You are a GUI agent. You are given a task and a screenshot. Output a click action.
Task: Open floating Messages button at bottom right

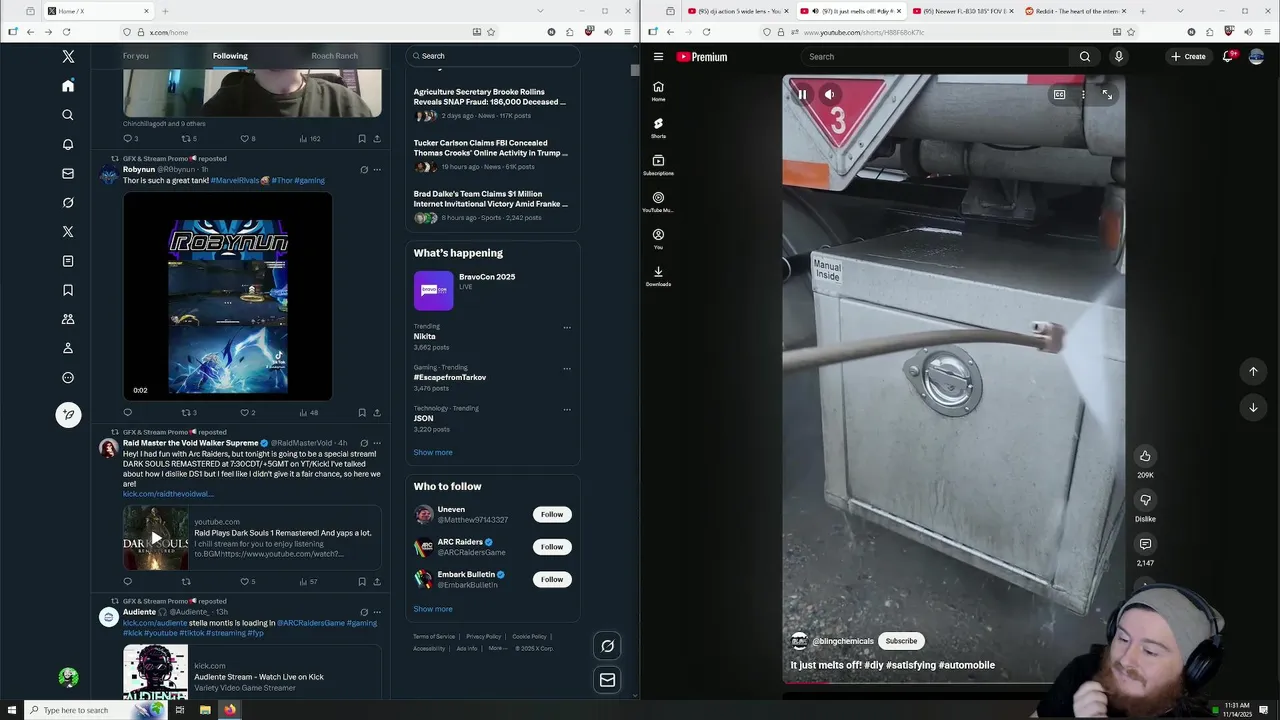[607, 680]
